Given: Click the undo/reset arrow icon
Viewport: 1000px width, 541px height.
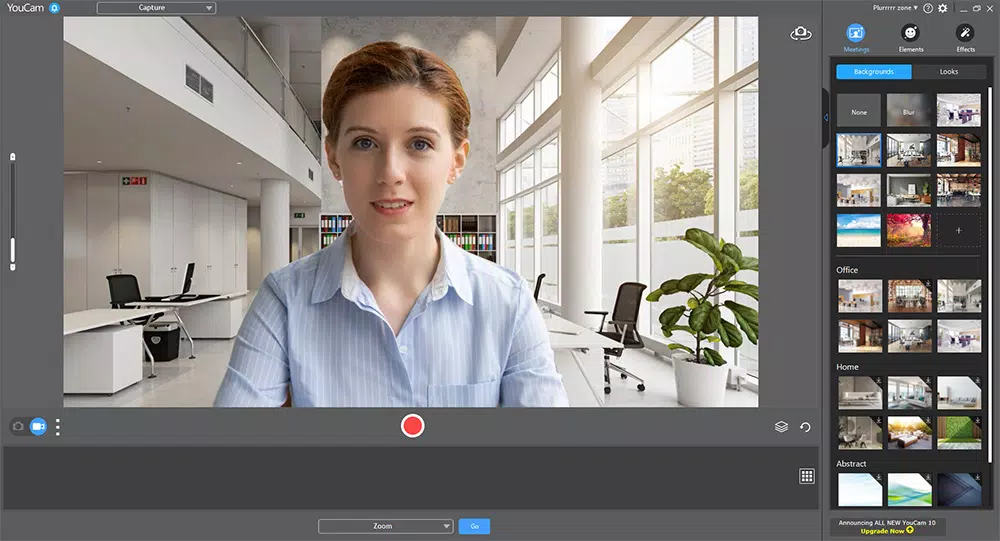Looking at the screenshot, I should [805, 427].
